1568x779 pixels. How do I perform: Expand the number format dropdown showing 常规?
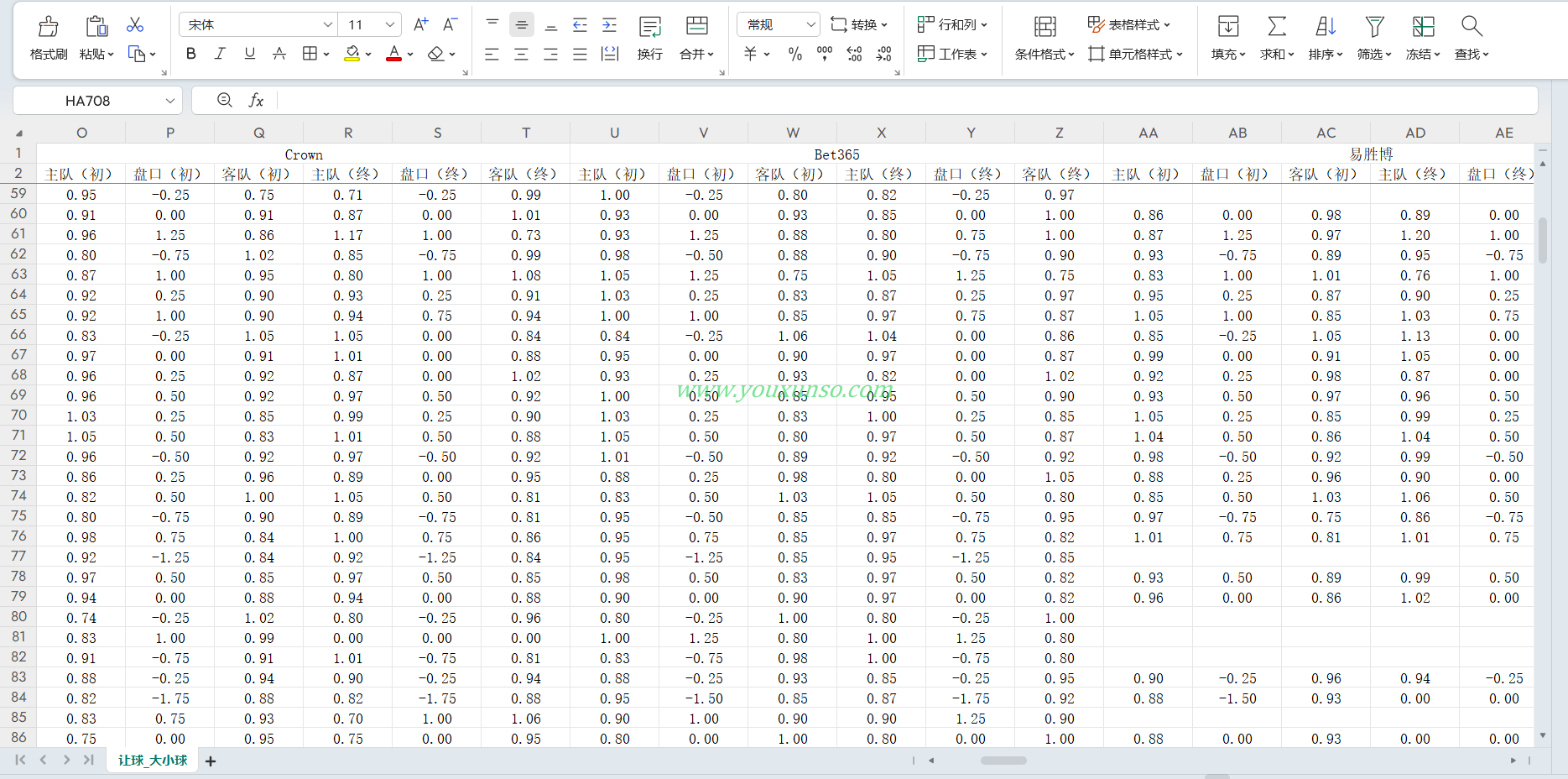(810, 25)
